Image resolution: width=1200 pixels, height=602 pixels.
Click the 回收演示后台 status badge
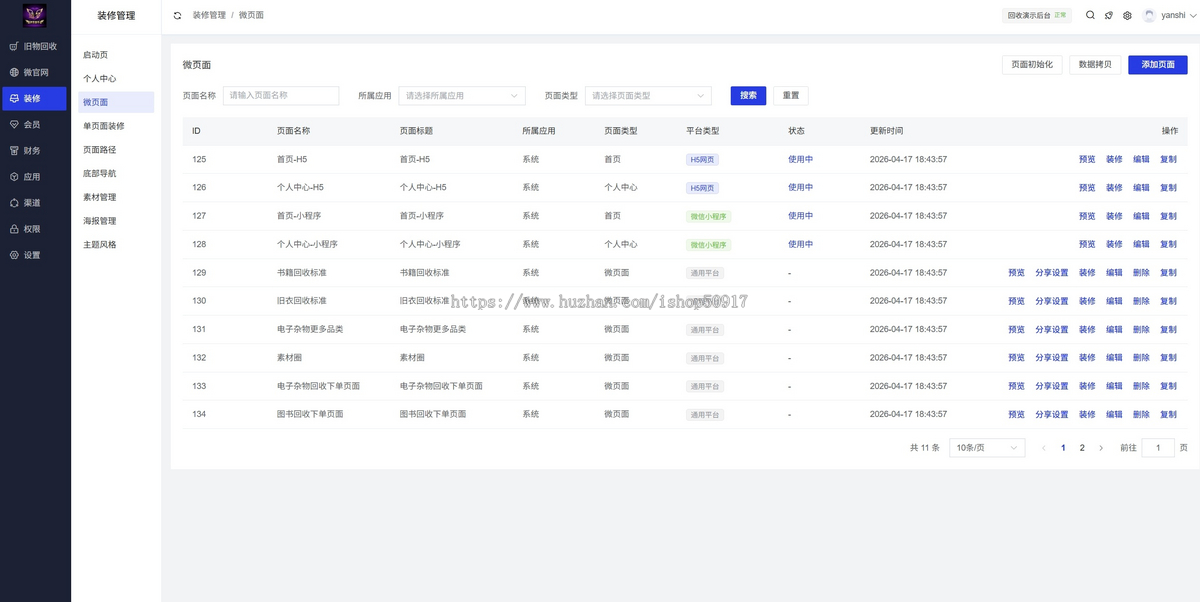pos(1038,16)
